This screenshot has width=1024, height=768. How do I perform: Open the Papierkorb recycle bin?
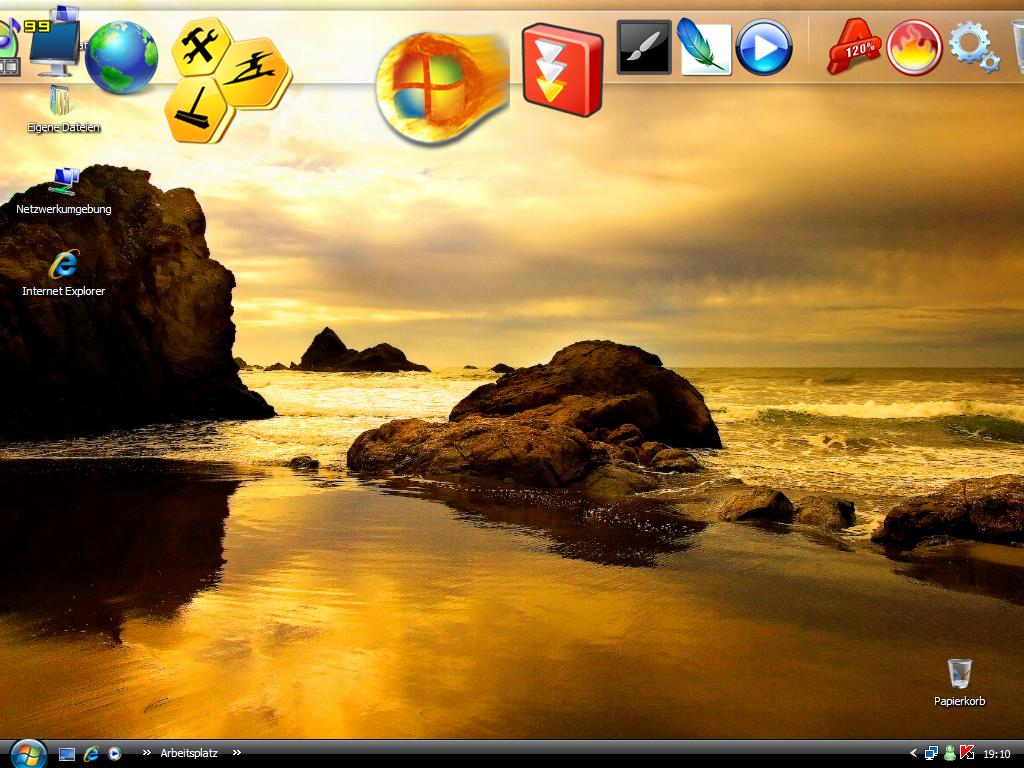coord(959,682)
